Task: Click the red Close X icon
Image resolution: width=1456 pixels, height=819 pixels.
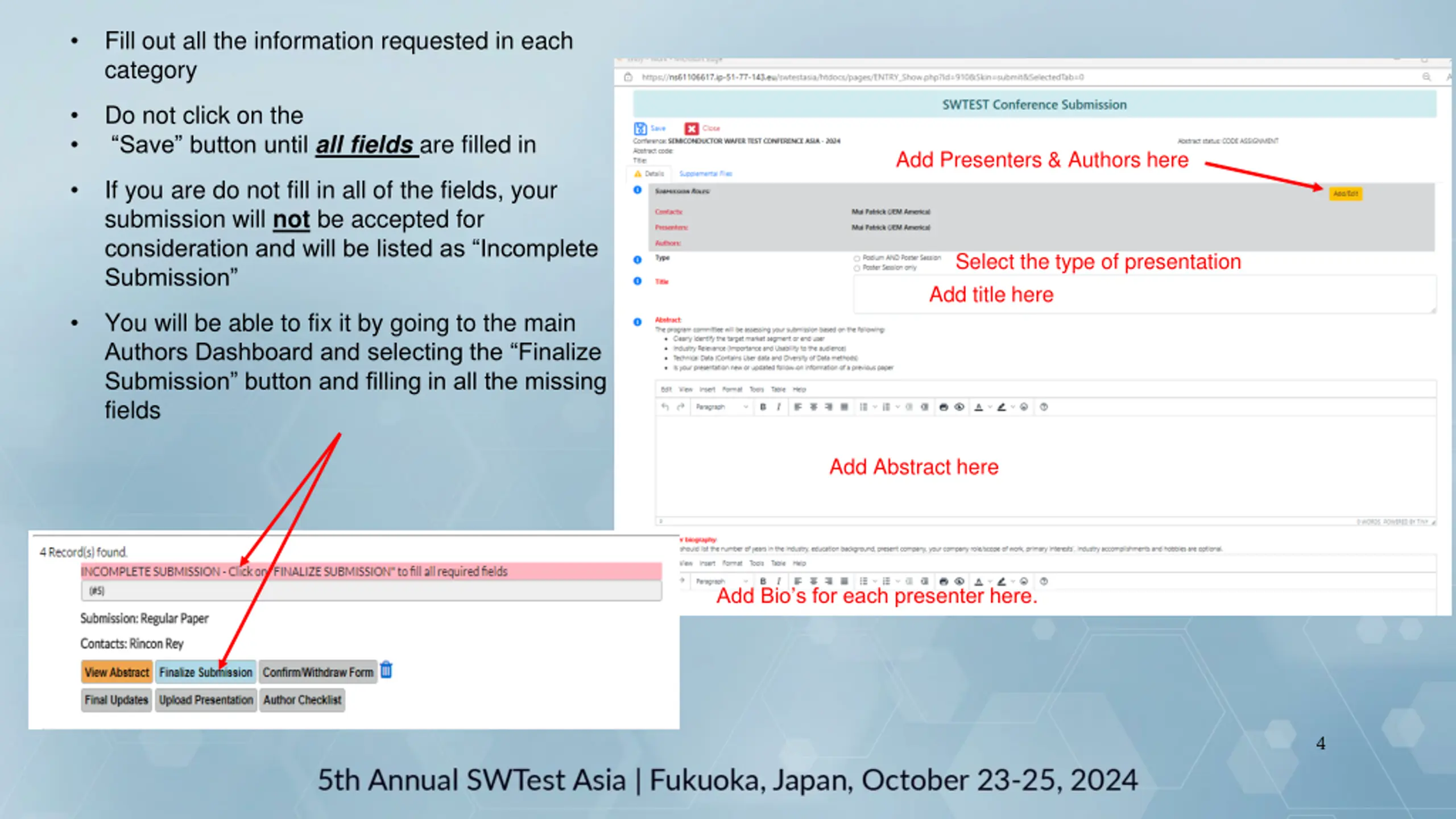Action: [x=691, y=129]
